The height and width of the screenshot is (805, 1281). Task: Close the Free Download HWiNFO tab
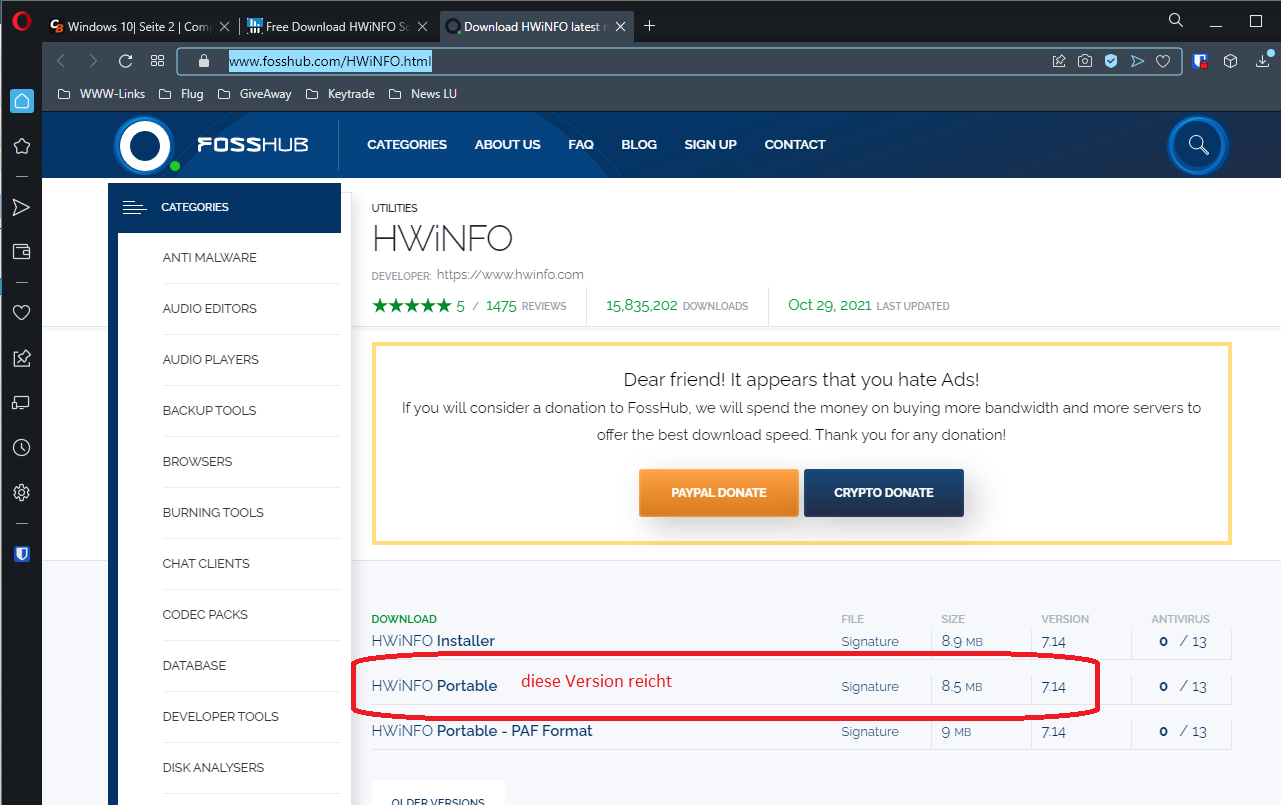point(422,27)
